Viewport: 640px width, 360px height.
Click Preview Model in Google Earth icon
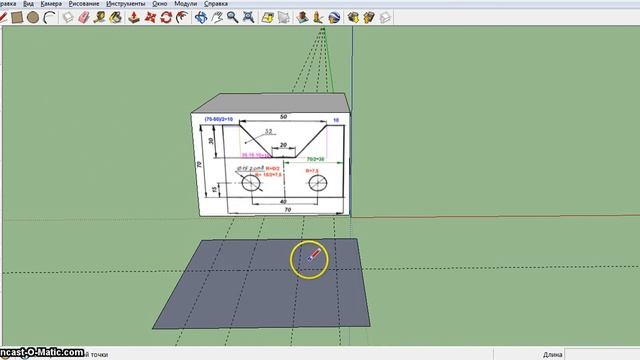[x=334, y=18]
